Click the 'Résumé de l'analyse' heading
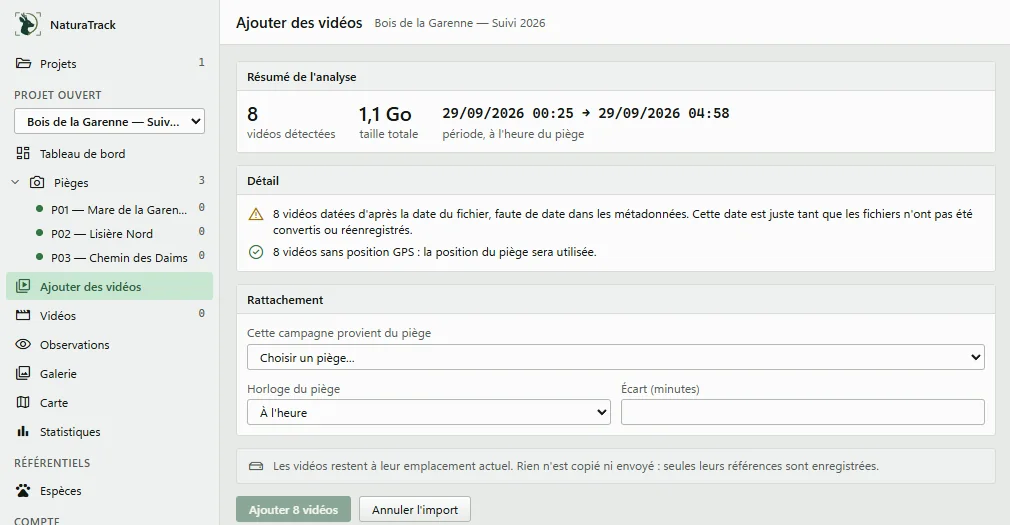This screenshot has width=1010, height=525. [x=301, y=77]
